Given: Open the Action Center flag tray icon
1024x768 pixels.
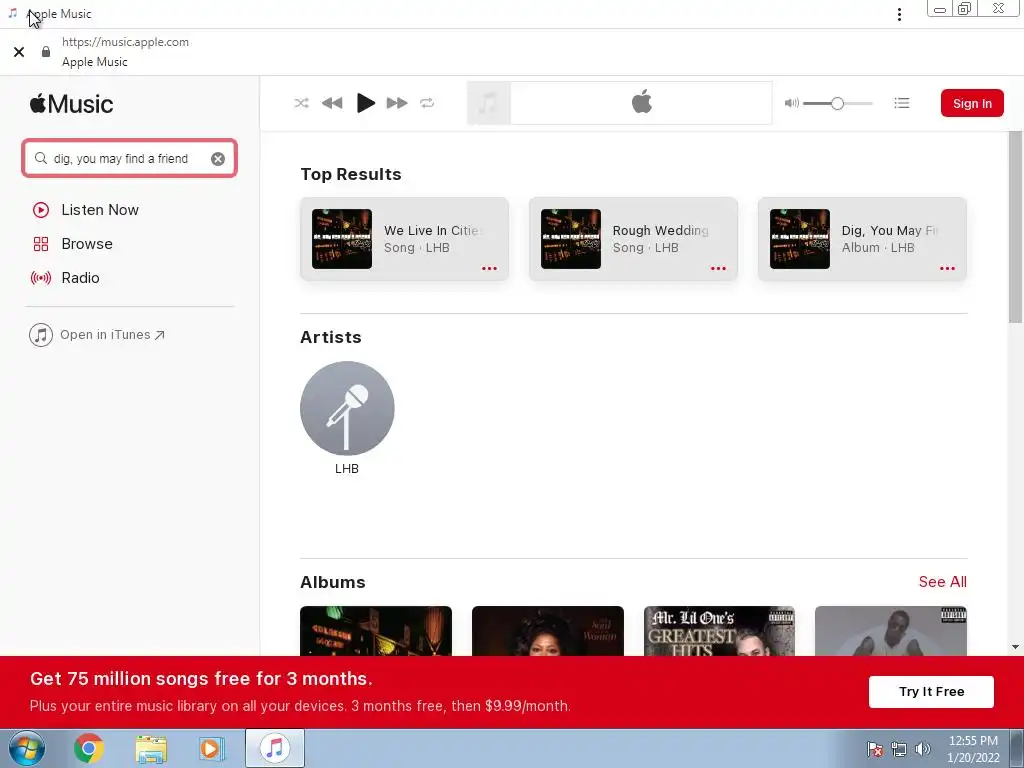Looking at the screenshot, I should pyautogui.click(x=875, y=749).
